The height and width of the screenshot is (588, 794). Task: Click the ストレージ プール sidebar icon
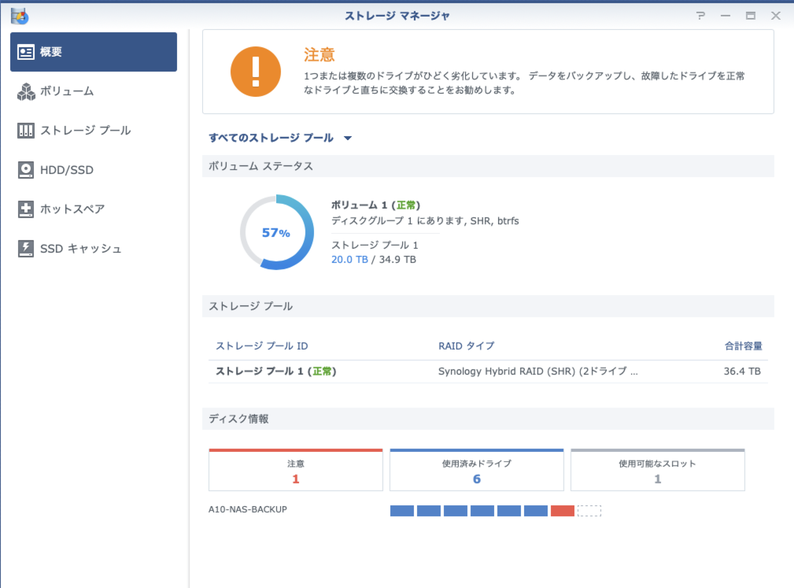(26, 130)
